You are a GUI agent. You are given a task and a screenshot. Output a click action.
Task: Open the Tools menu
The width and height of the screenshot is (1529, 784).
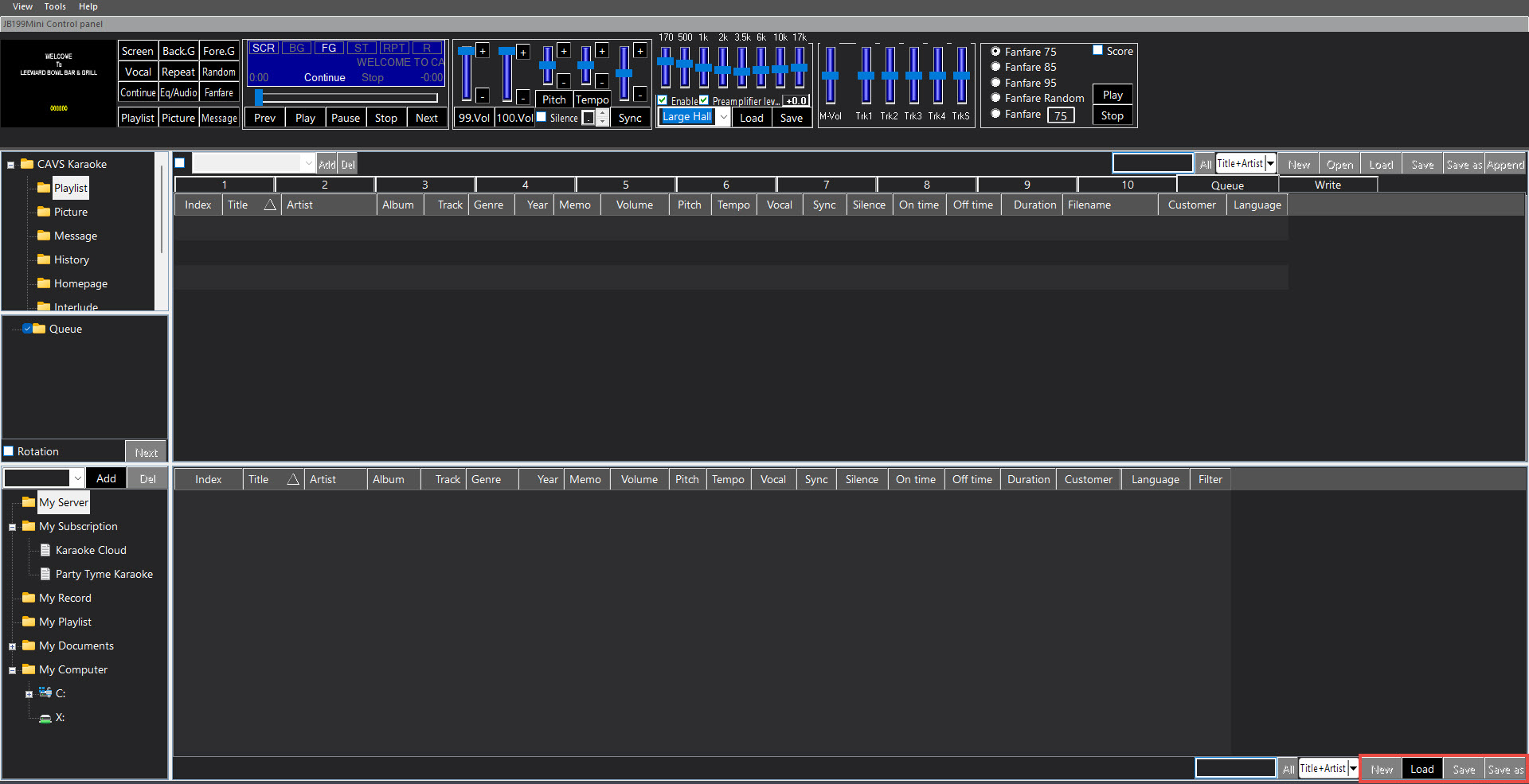point(55,6)
